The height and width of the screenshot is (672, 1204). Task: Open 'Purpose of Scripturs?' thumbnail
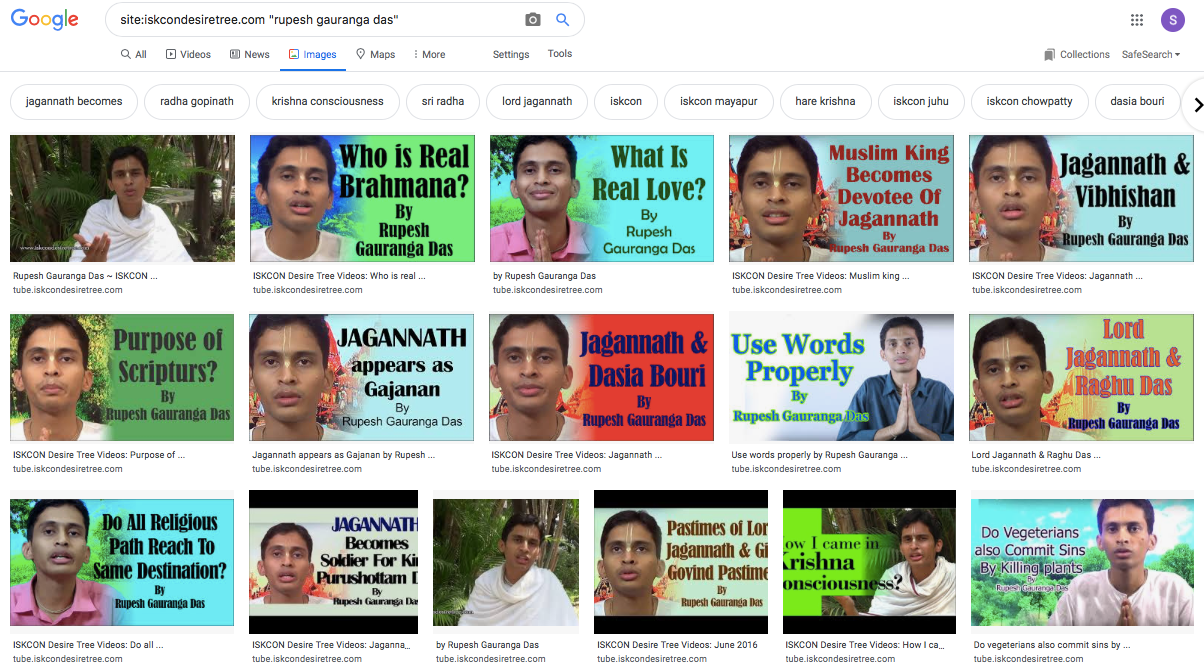point(122,378)
